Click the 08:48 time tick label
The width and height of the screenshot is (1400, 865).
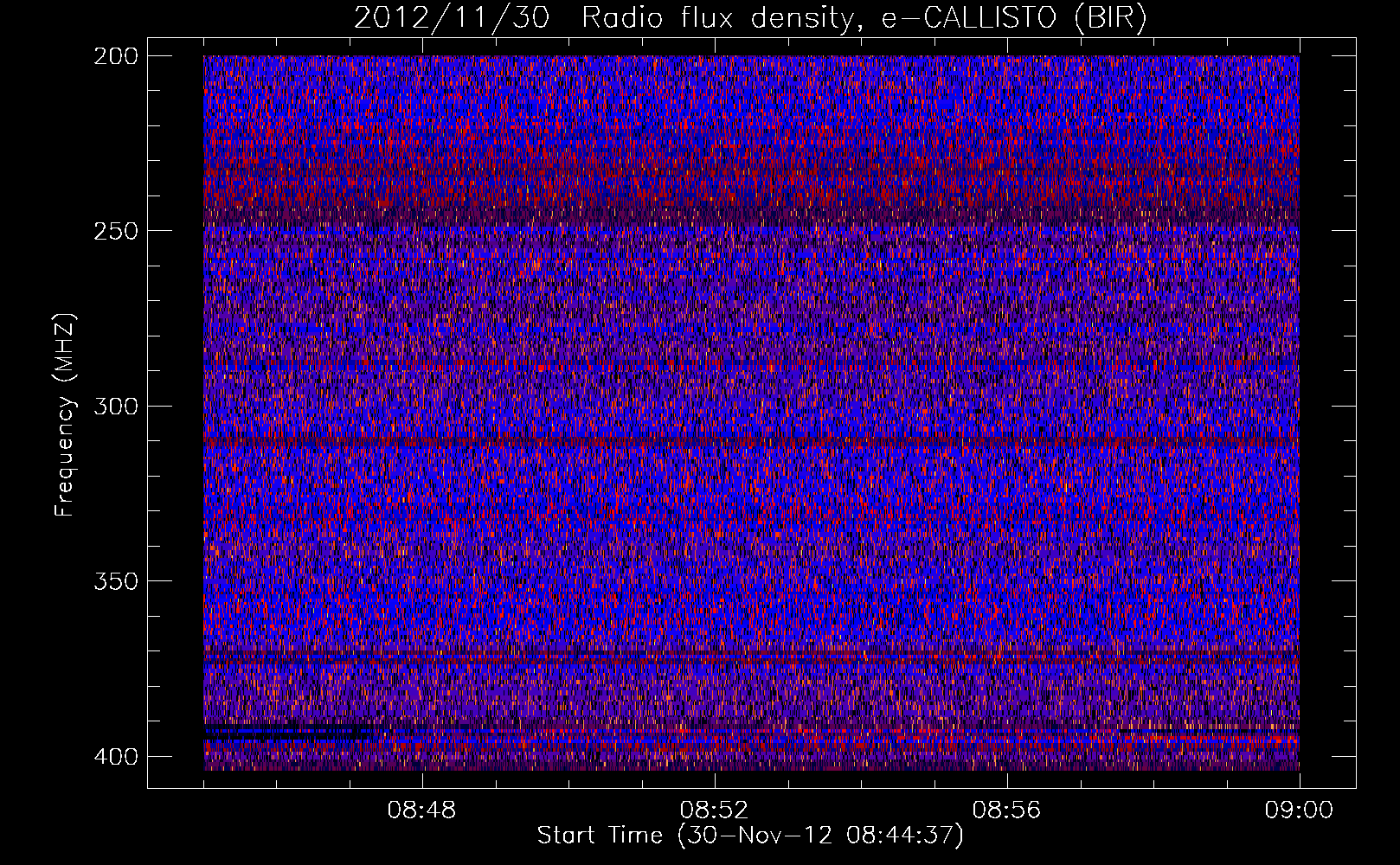422,811
